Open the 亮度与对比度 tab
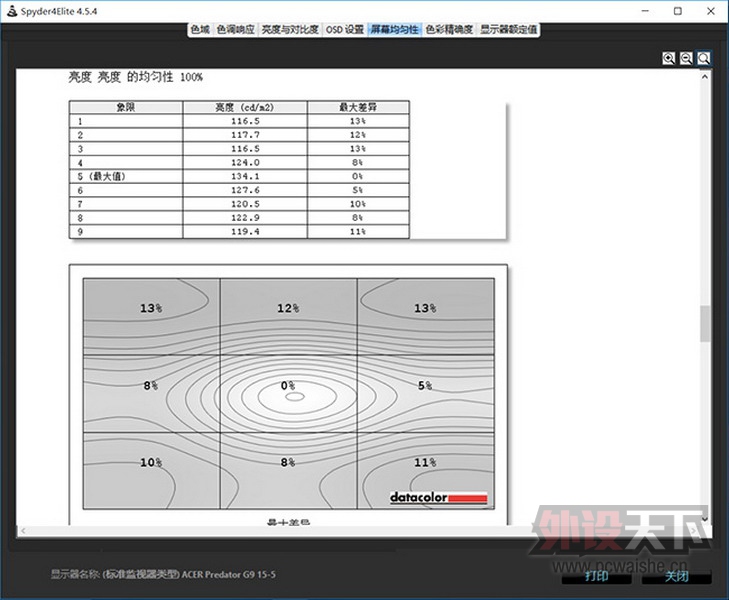 (290, 30)
